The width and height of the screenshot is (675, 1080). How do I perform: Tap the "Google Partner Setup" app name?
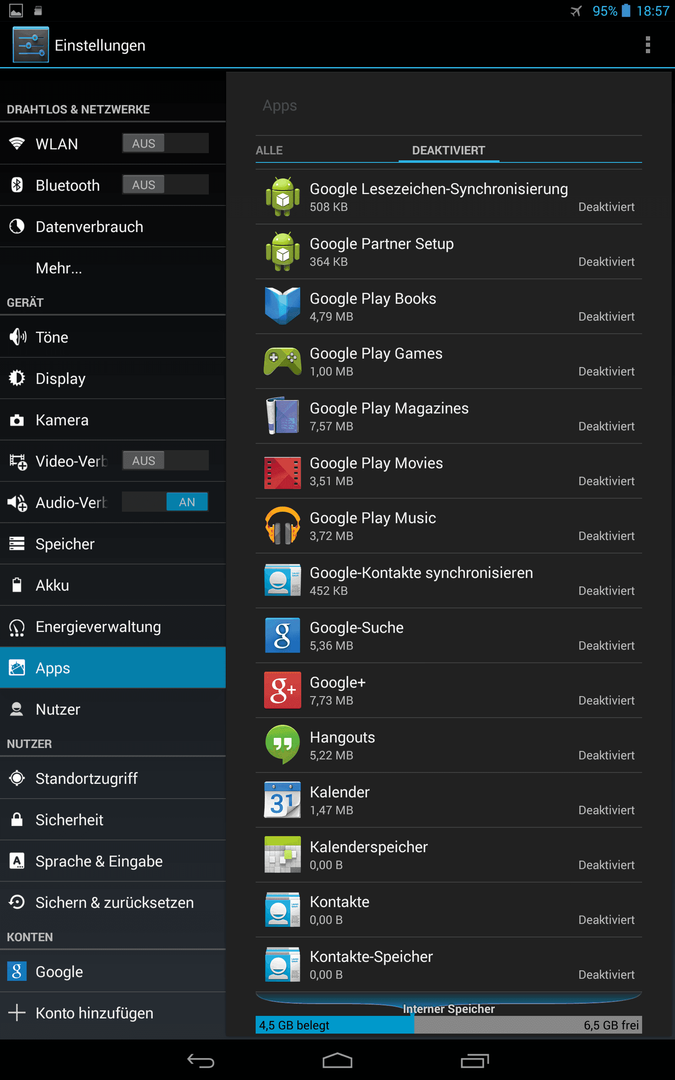[x=382, y=244]
